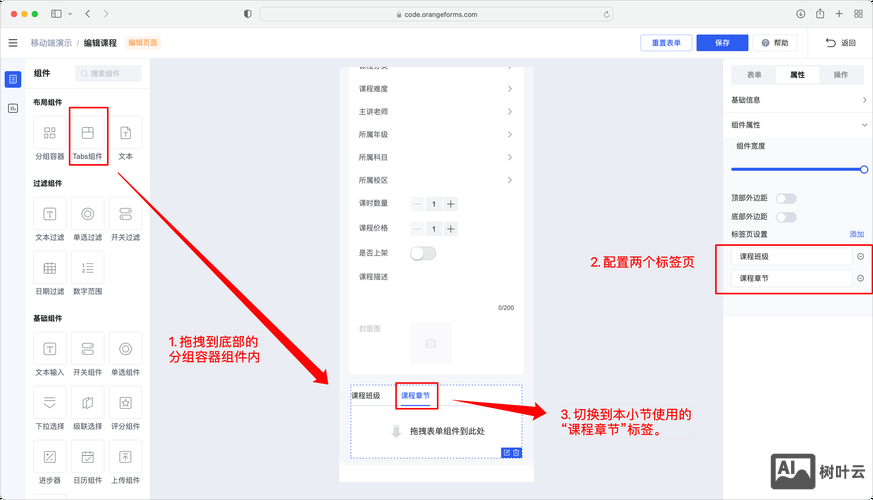Enable the 顶部外边距 switch
873x500 pixels.
[786, 198]
